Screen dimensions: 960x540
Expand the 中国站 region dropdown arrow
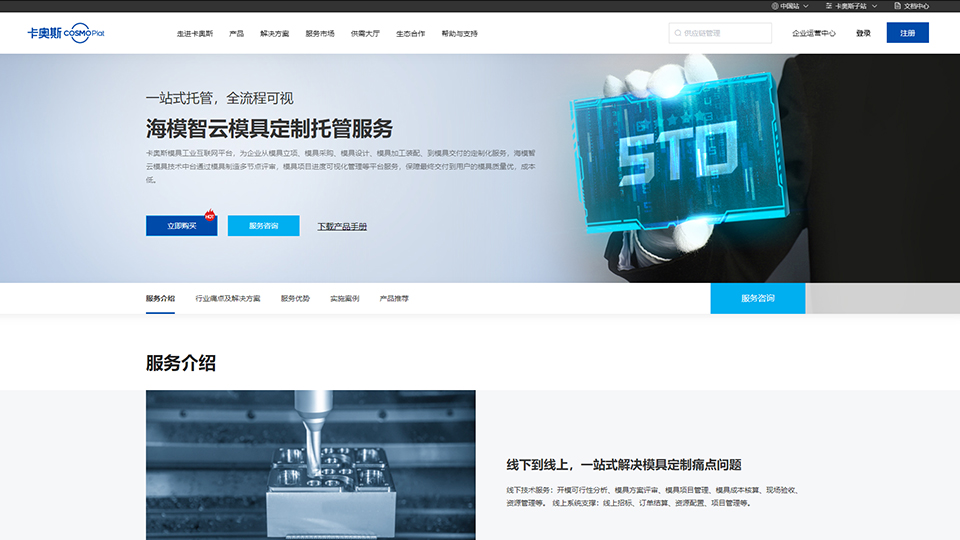[806, 6]
